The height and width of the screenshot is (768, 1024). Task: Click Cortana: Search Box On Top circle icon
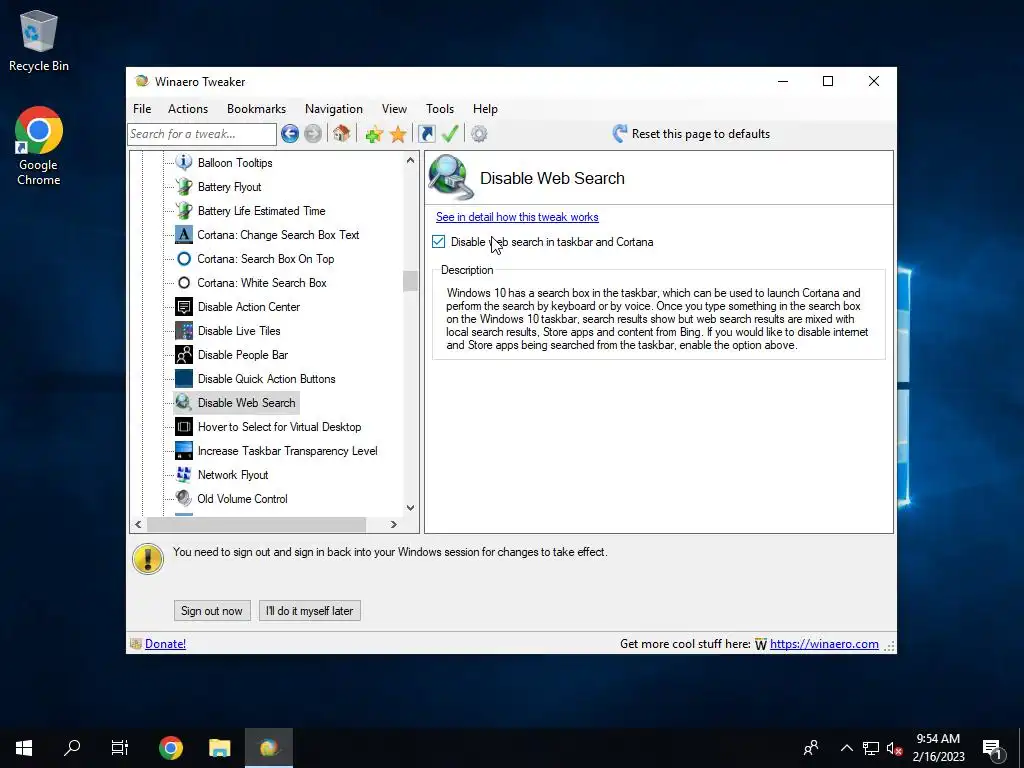click(184, 259)
